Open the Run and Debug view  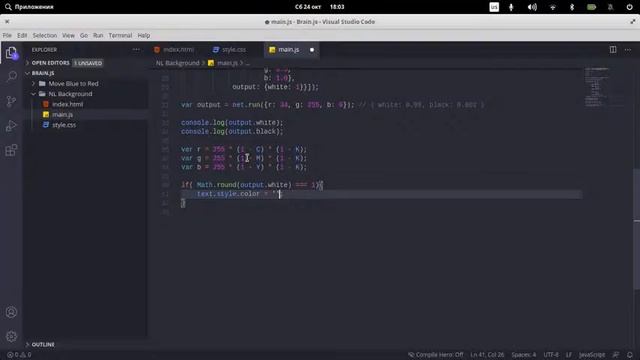pos(11,126)
